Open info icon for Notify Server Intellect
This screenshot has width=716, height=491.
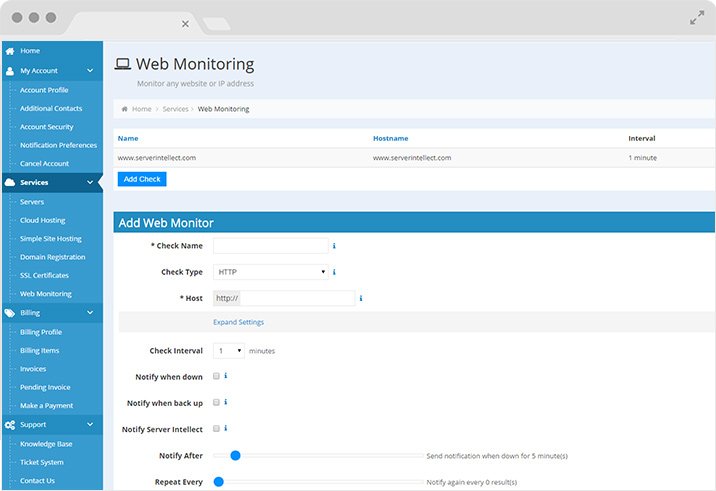click(226, 428)
